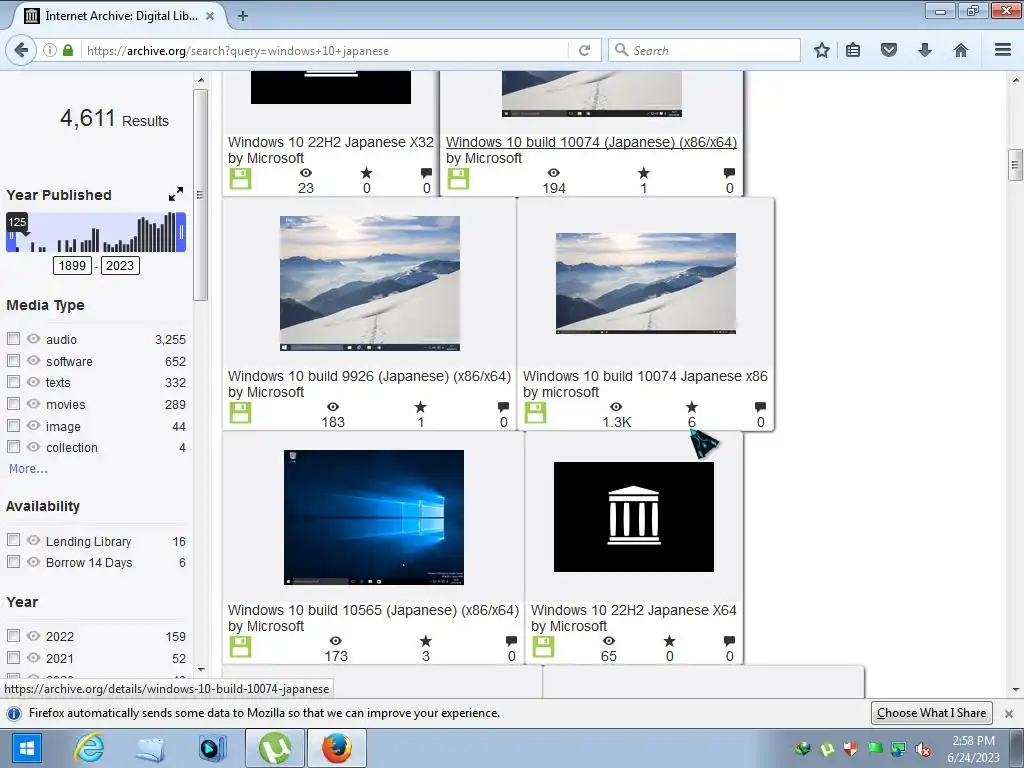Open uTorrent from the taskbar
The height and width of the screenshot is (768, 1024).
tap(275, 748)
